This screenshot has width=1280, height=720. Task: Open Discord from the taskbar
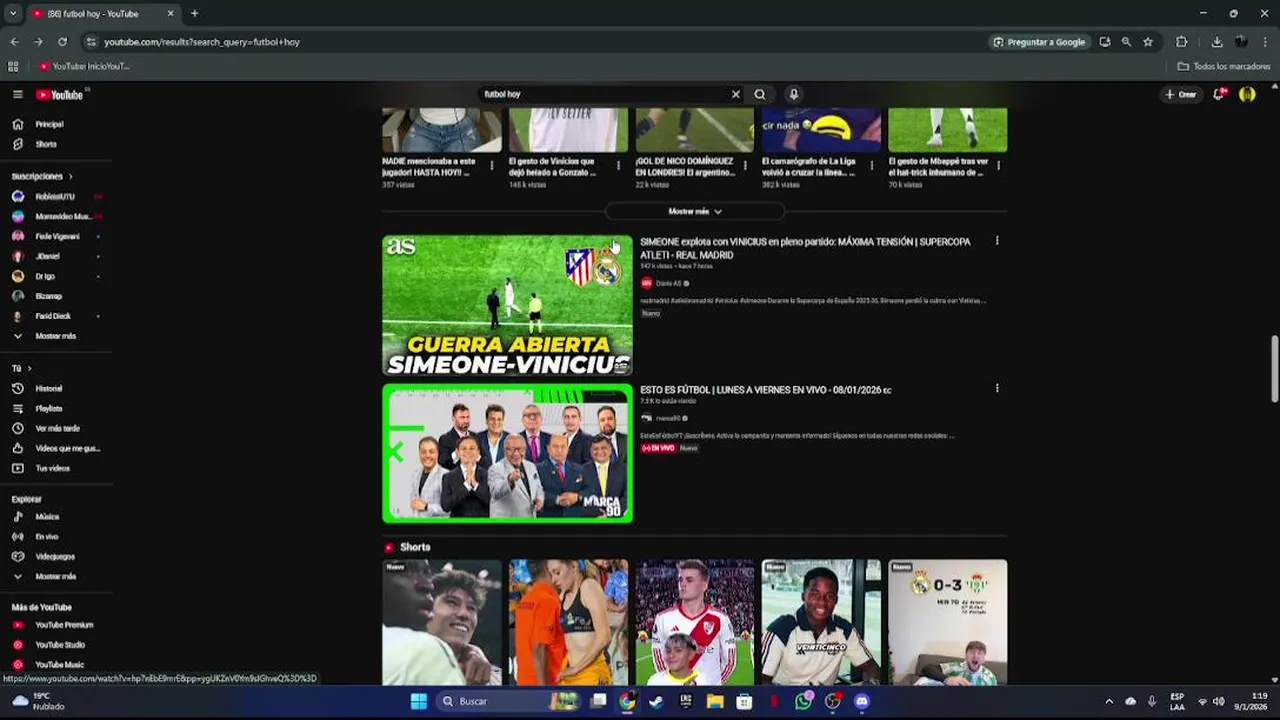point(862,701)
